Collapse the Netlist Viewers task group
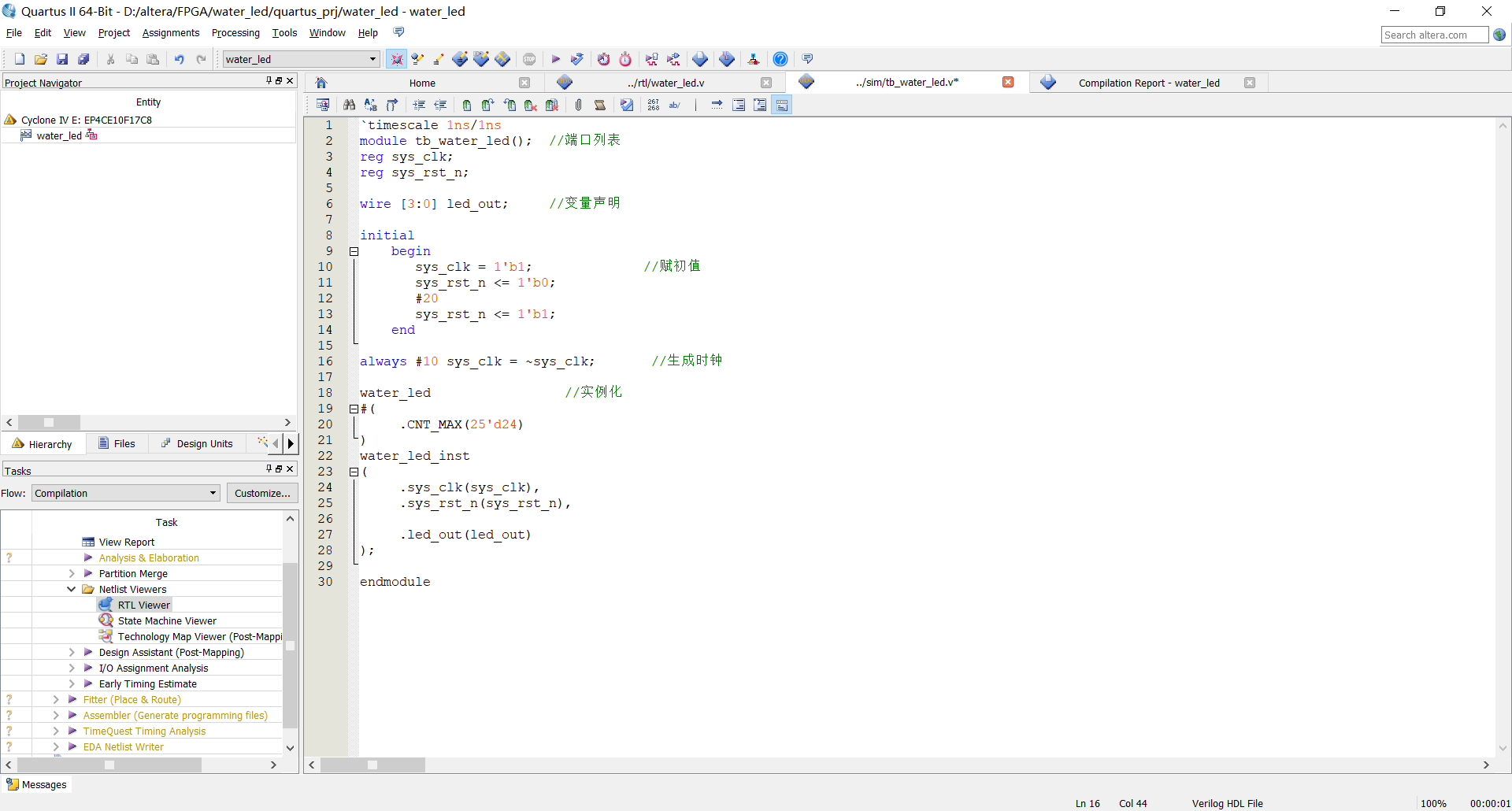This screenshot has width=1512, height=811. pos(72,589)
